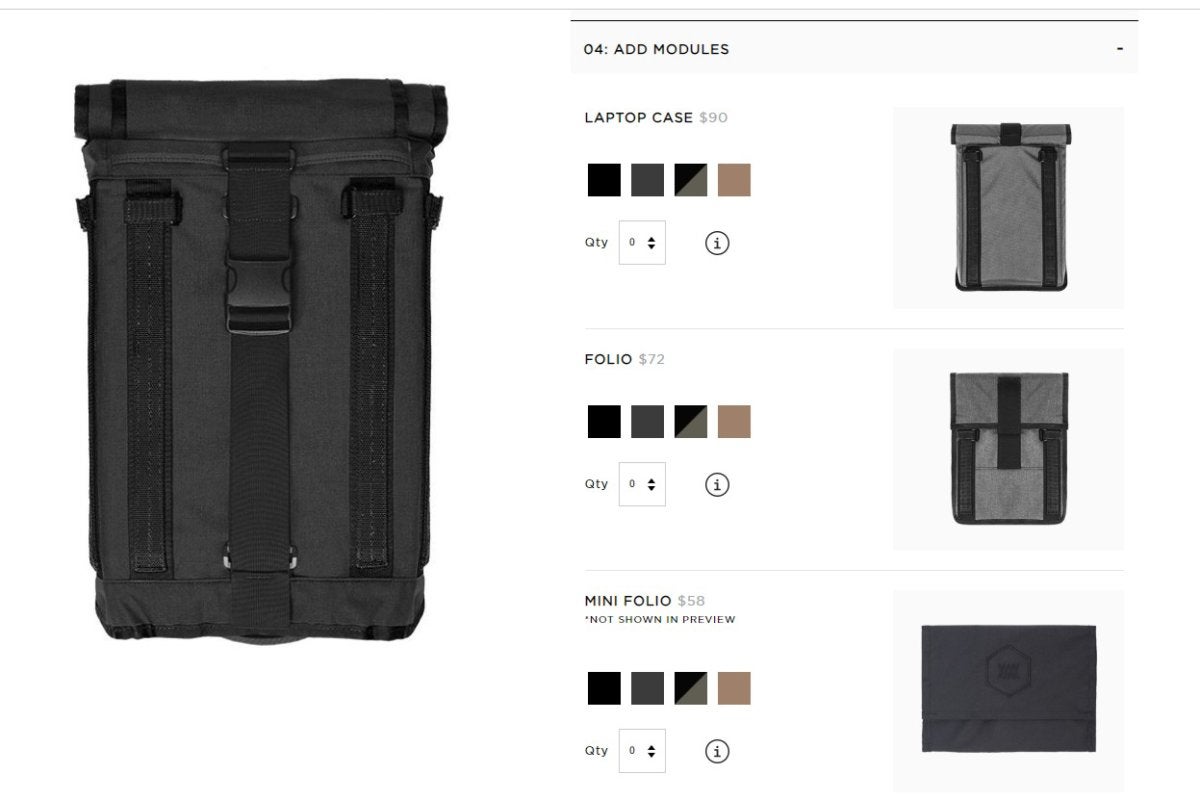Click the Mini Folio product thumbnail

1008,690
